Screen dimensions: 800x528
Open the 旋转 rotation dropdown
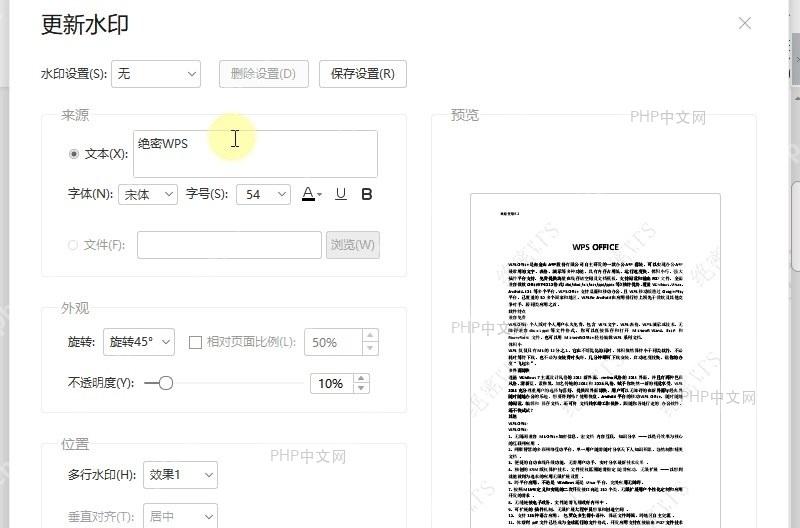pos(139,342)
